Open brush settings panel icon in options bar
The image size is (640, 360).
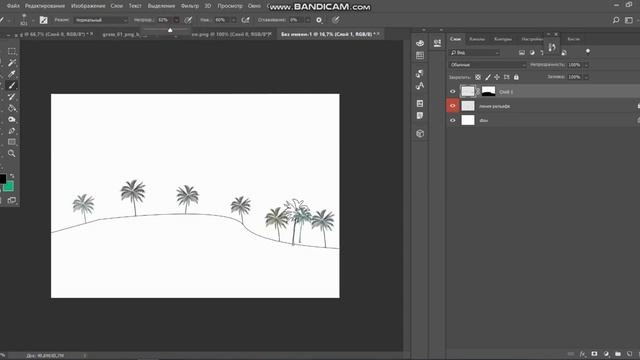pos(44,20)
